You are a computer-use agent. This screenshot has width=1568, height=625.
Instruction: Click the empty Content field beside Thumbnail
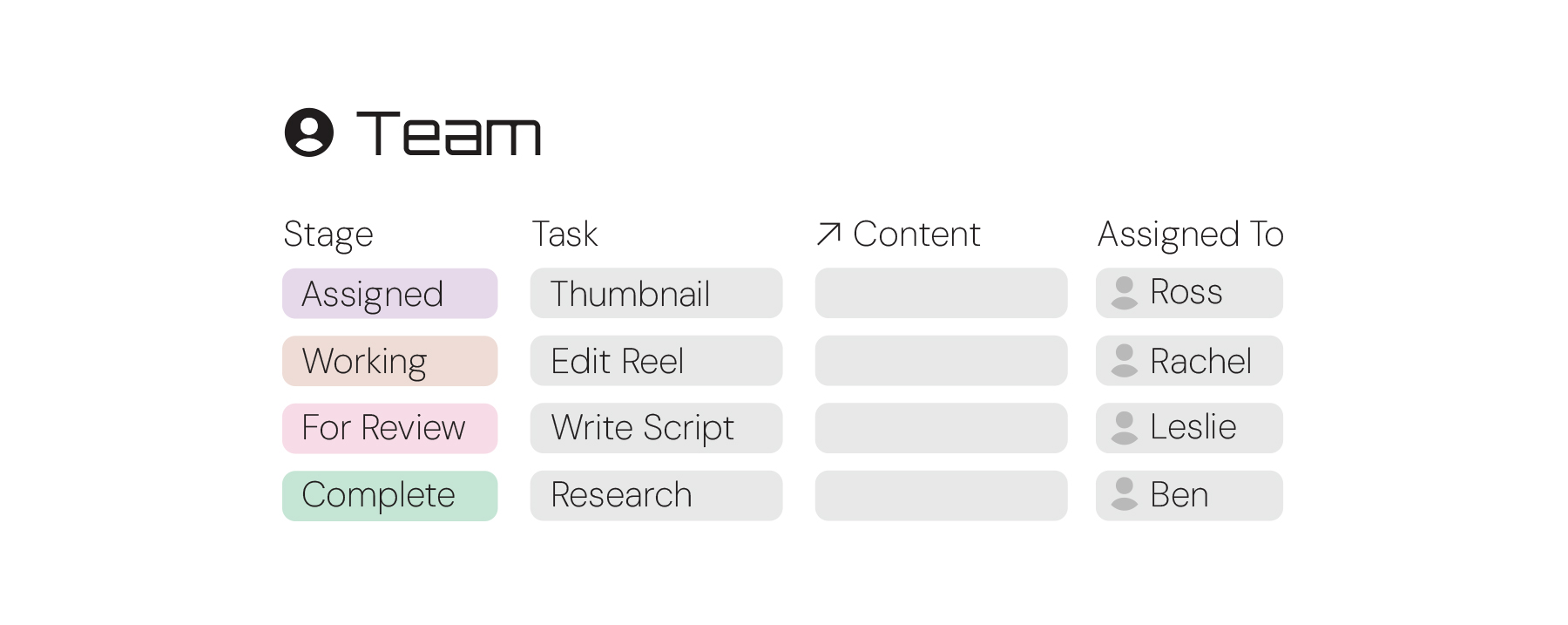click(x=941, y=293)
